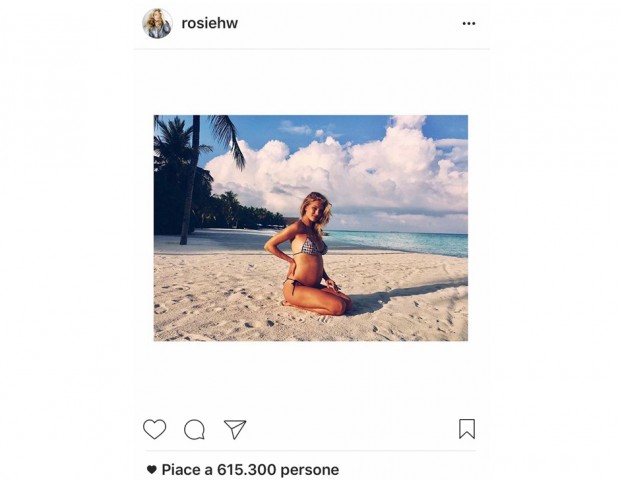Share the post using the paper plane icon
This screenshot has height=481, width=620.
[235, 429]
